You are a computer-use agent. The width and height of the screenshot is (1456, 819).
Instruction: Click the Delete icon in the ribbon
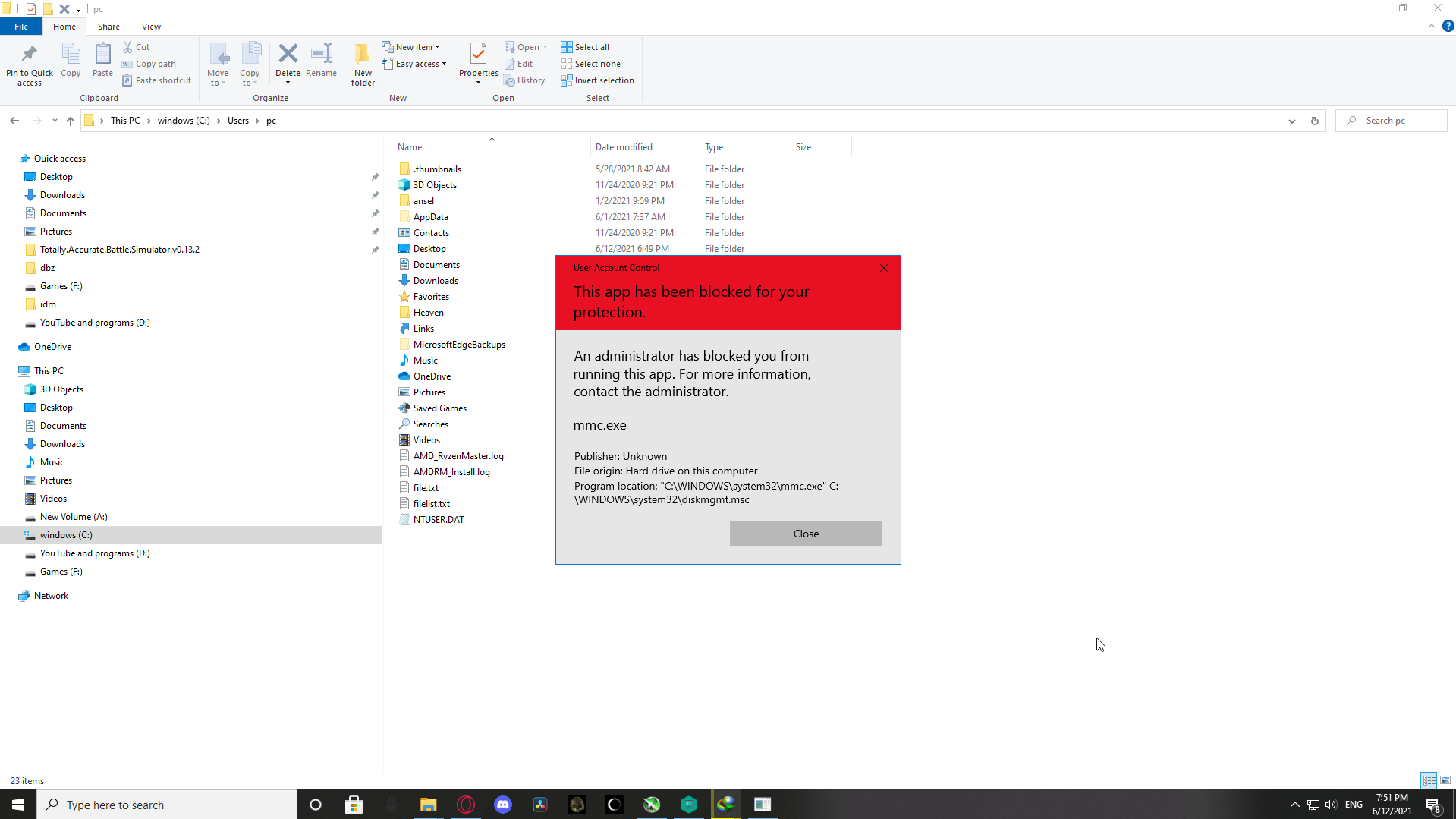pos(288,55)
